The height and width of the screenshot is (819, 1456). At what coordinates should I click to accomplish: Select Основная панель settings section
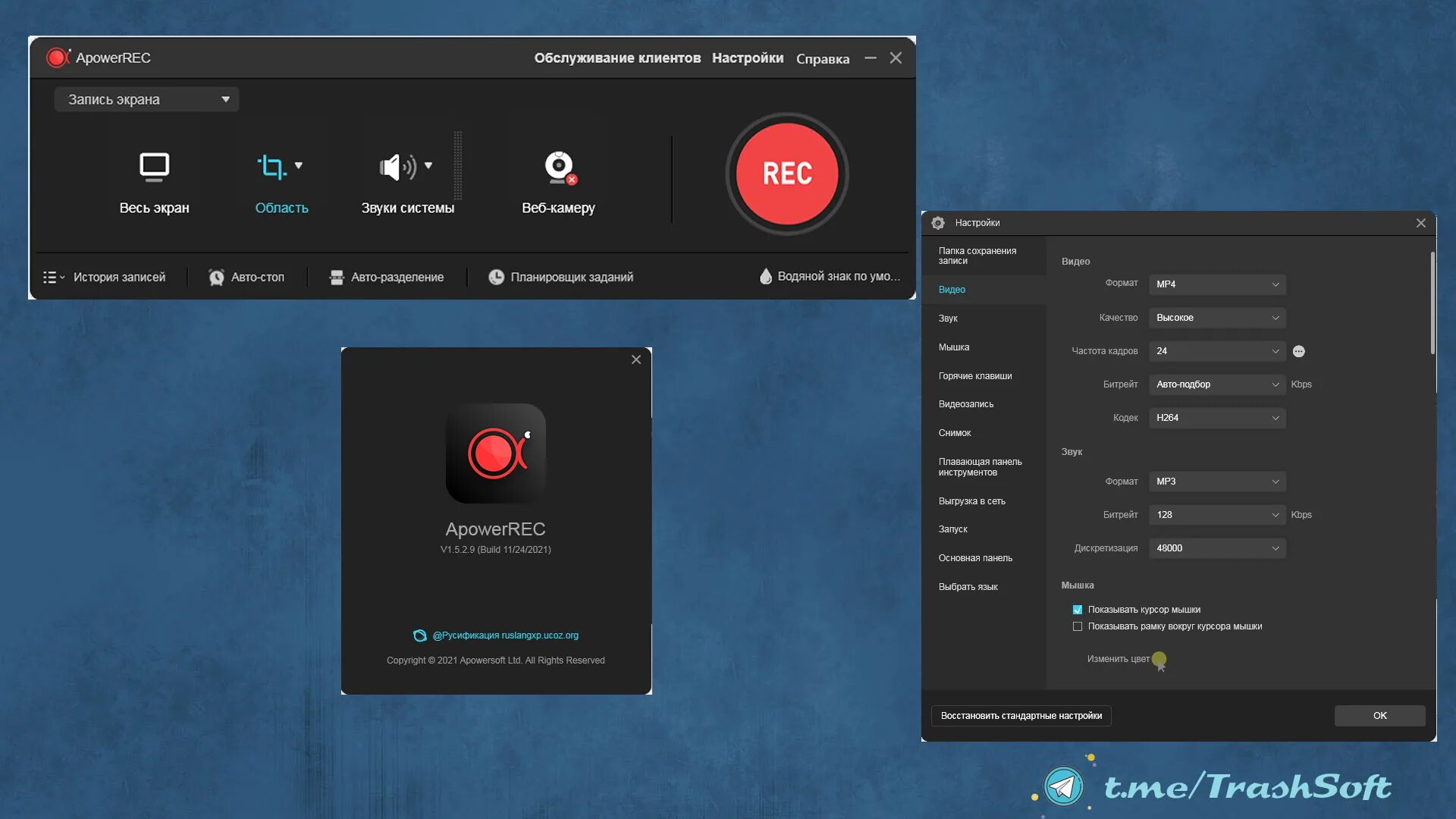point(984,558)
